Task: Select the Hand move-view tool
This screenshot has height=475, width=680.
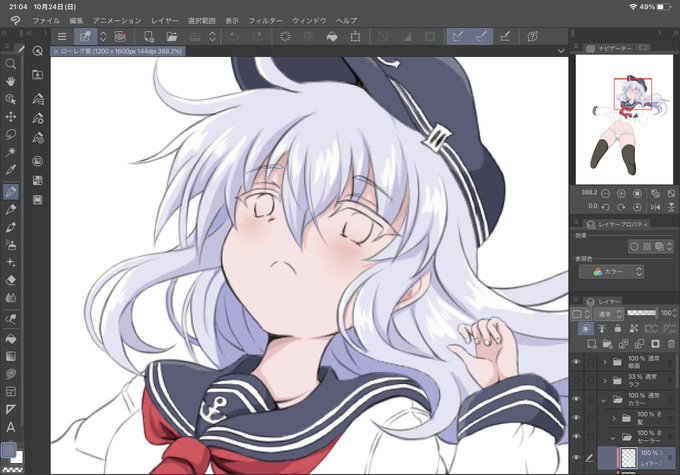Action: click(x=11, y=81)
